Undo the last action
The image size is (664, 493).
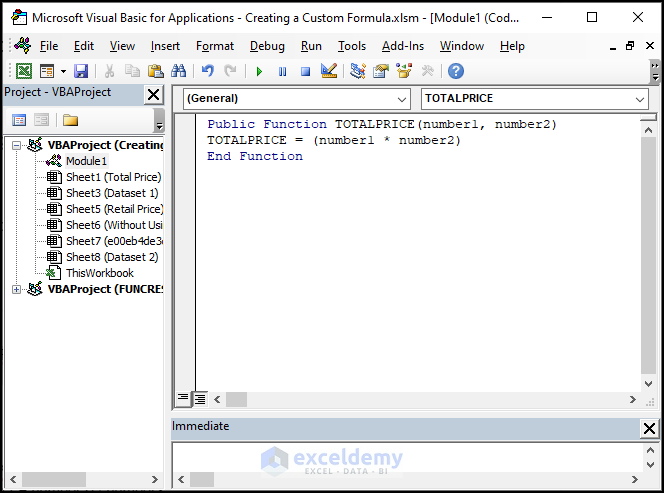click(x=208, y=71)
